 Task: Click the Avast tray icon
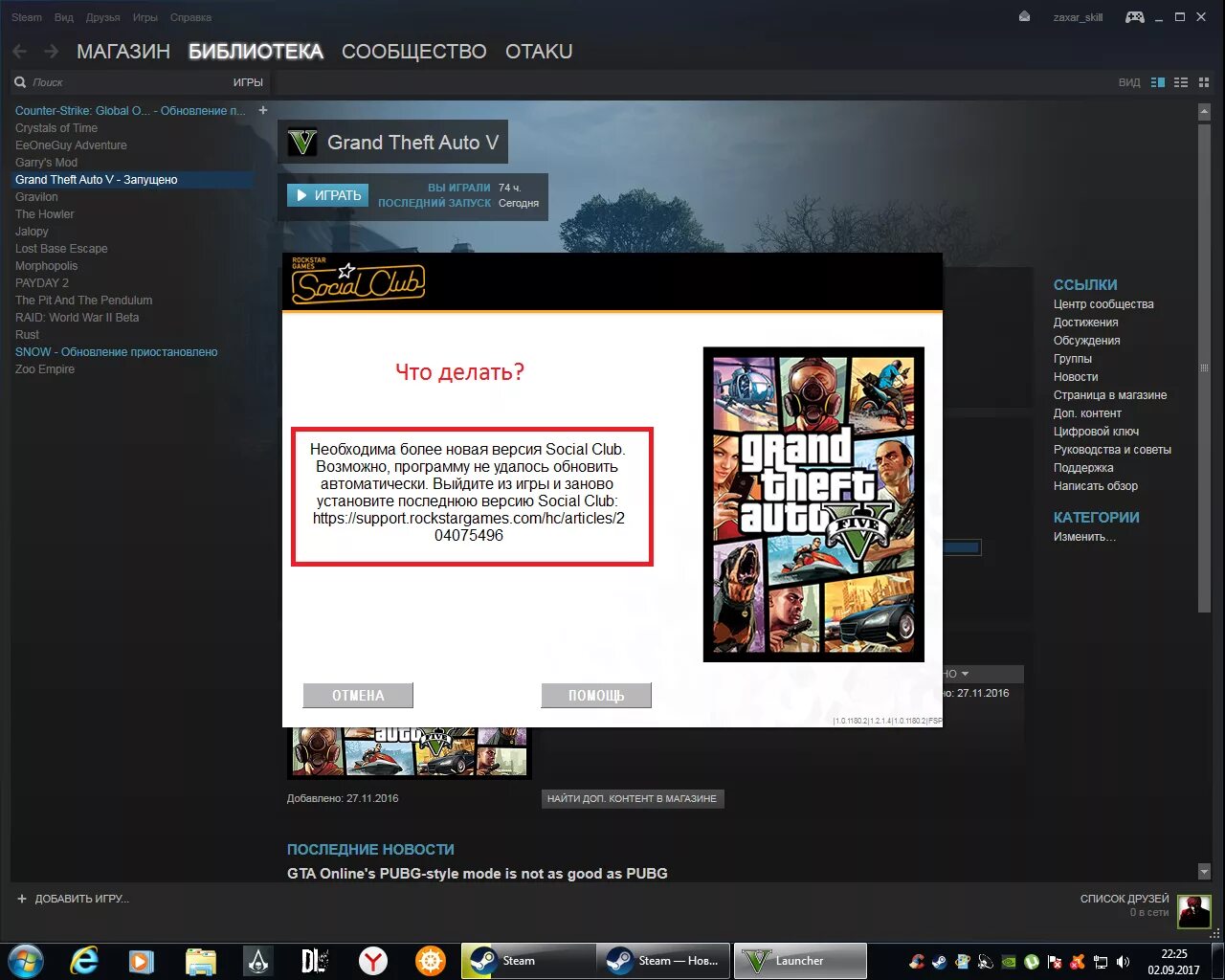(1078, 962)
